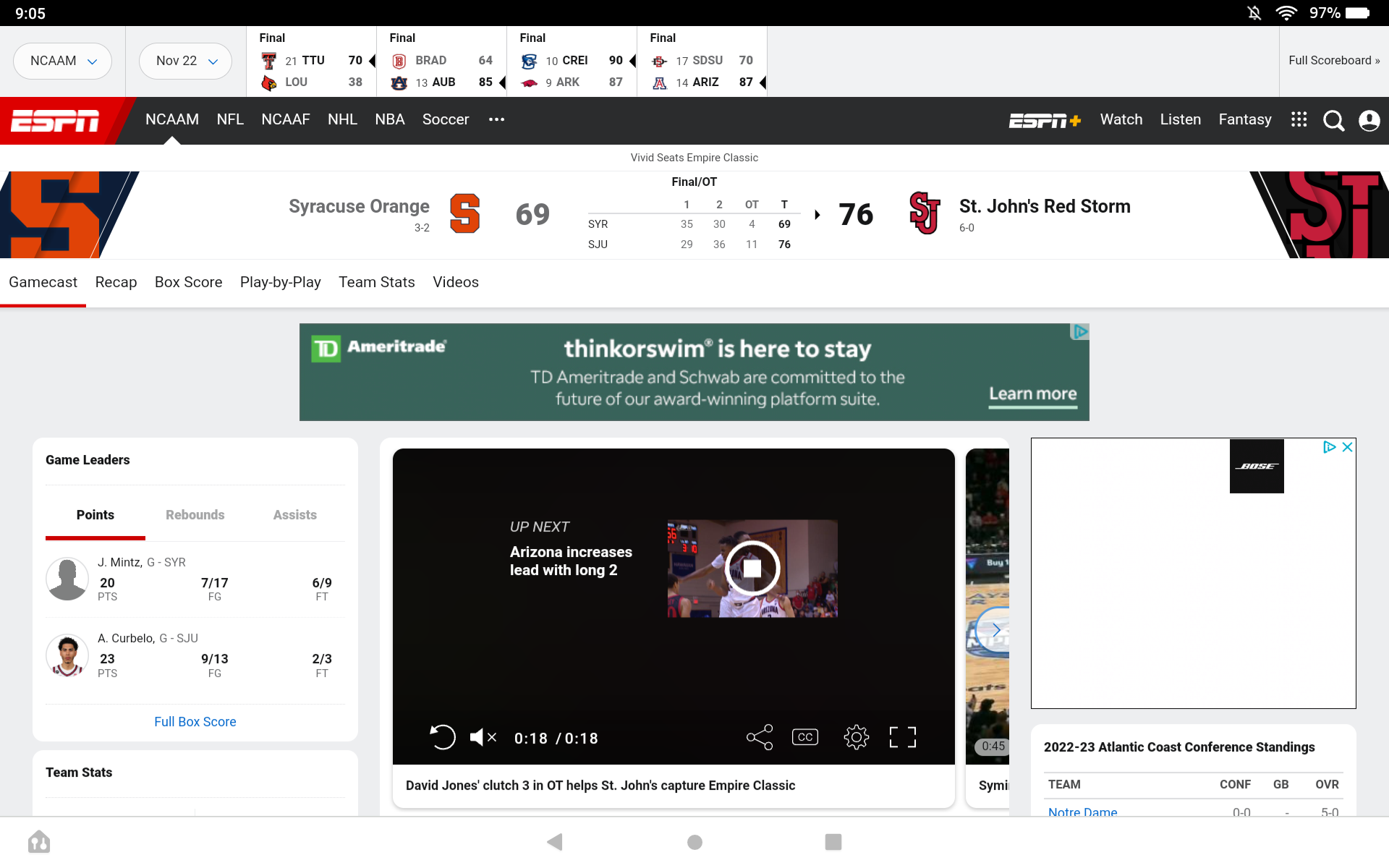Open the apps grid icon
The height and width of the screenshot is (868, 1389).
pos(1299,120)
